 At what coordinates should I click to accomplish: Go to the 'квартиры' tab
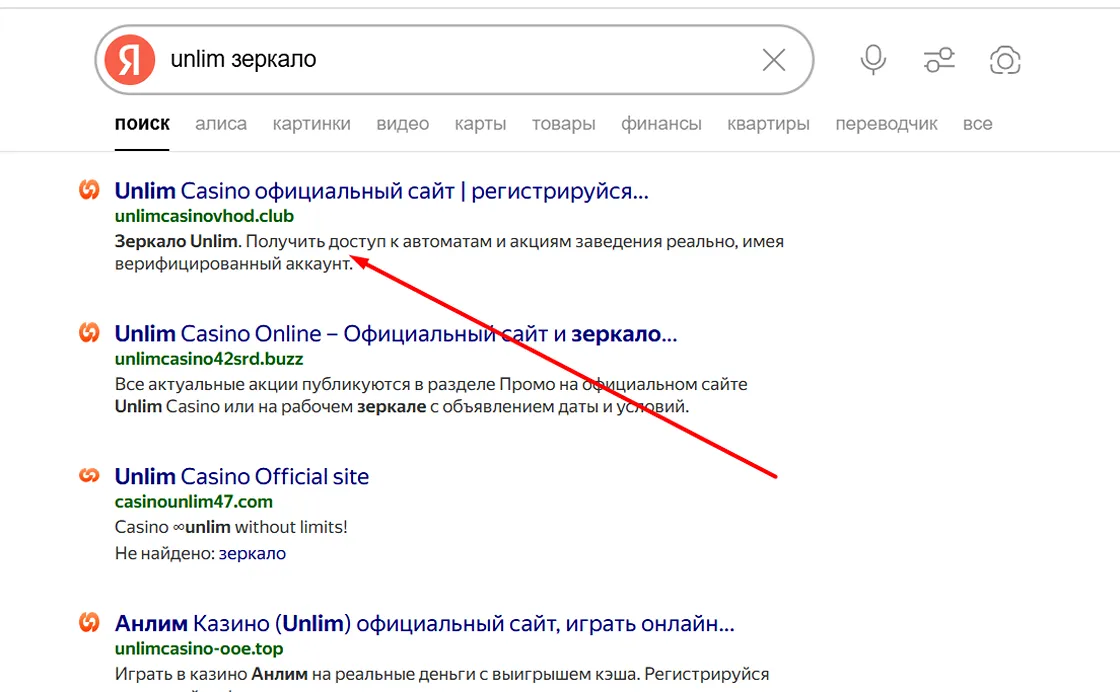(x=769, y=124)
